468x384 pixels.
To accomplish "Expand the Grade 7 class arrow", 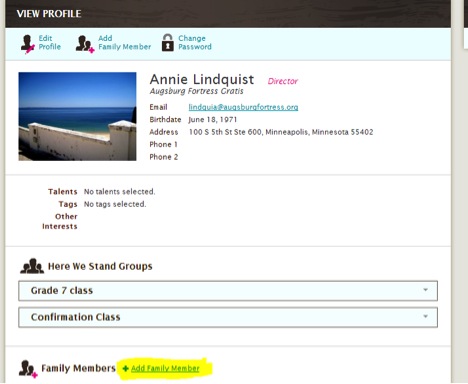I will [x=426, y=290].
